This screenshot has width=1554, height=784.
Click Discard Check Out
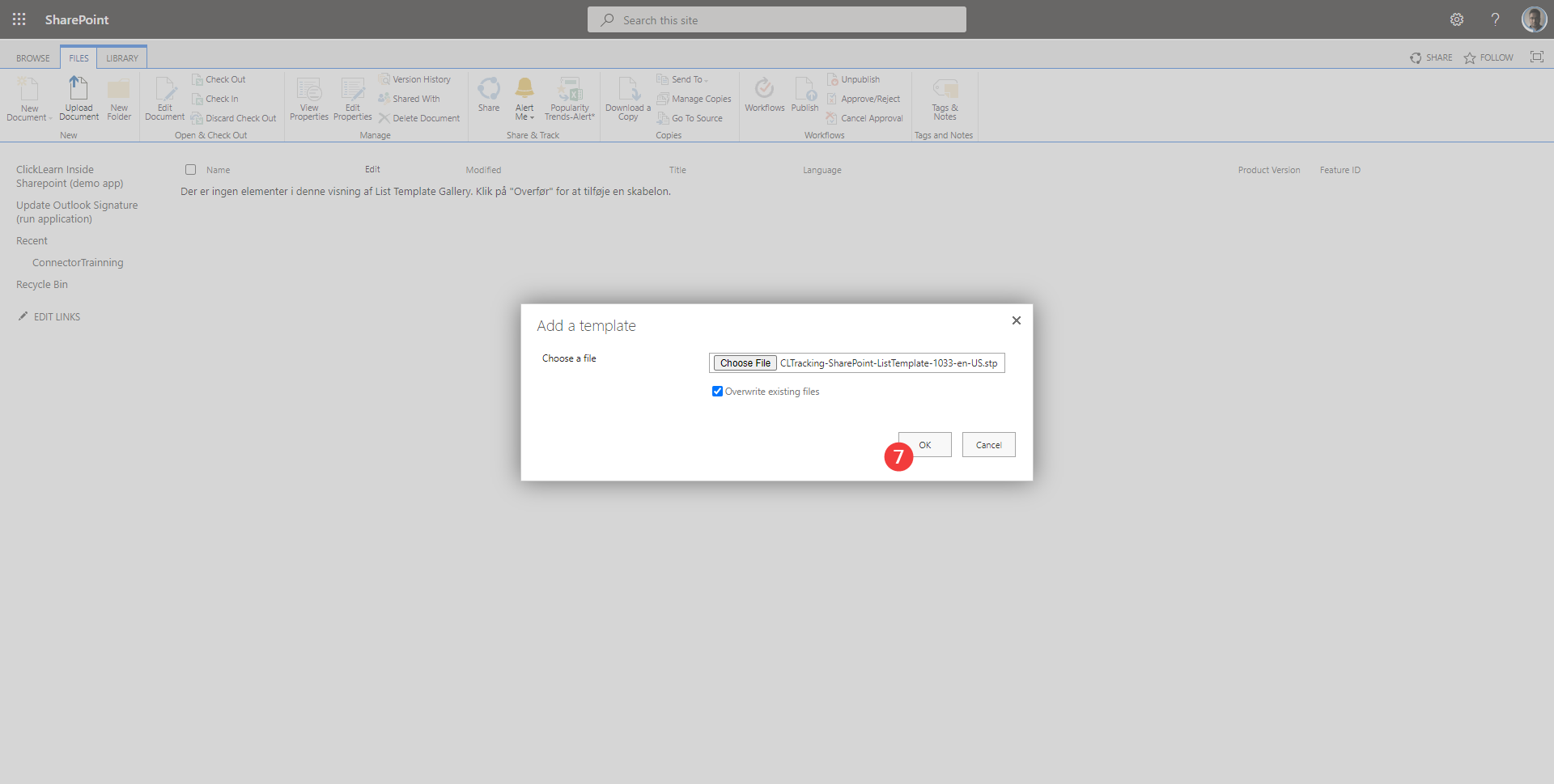234,118
